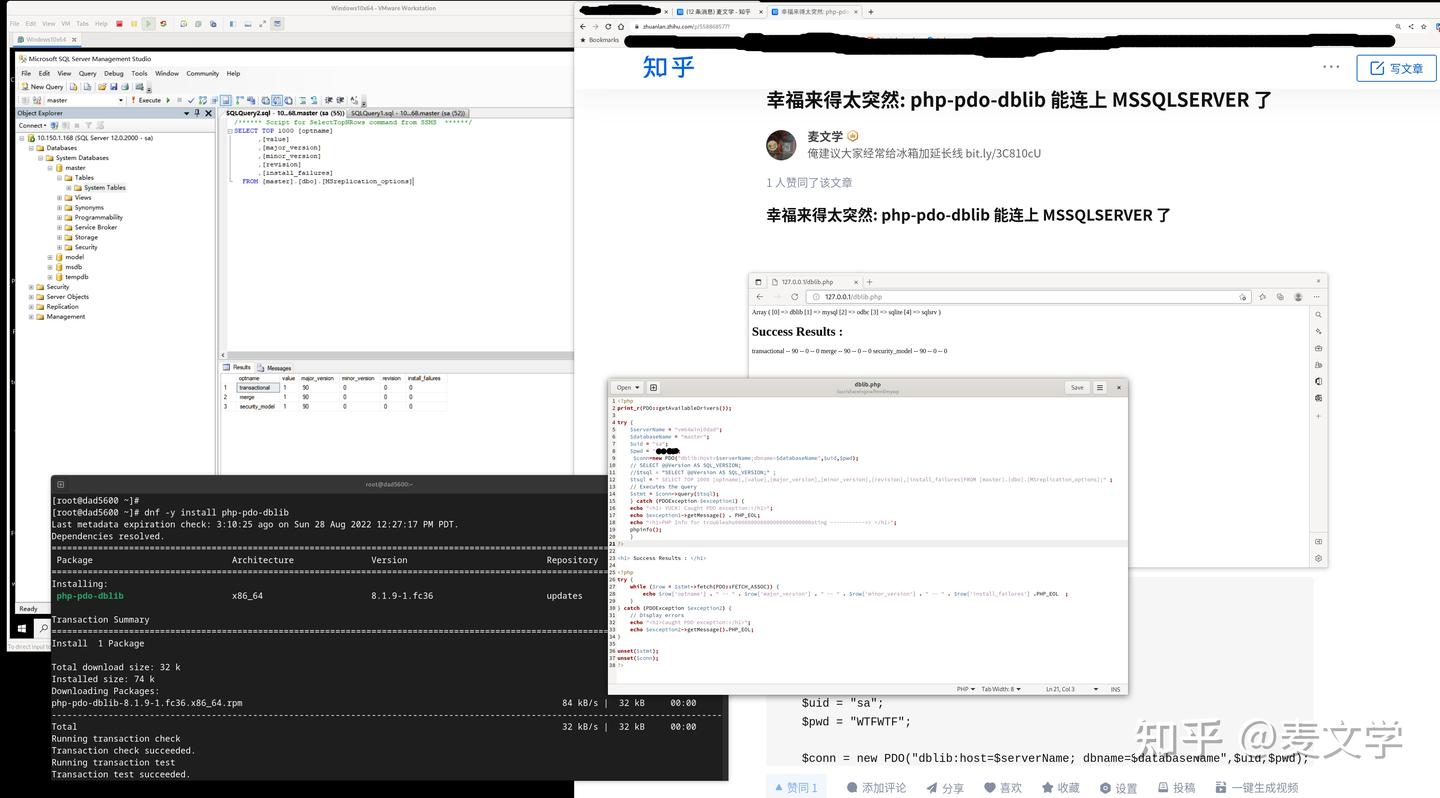The image size is (1440, 798).
Task: Switch to the SQLQuery2.sql tab
Action: click(x=284, y=113)
